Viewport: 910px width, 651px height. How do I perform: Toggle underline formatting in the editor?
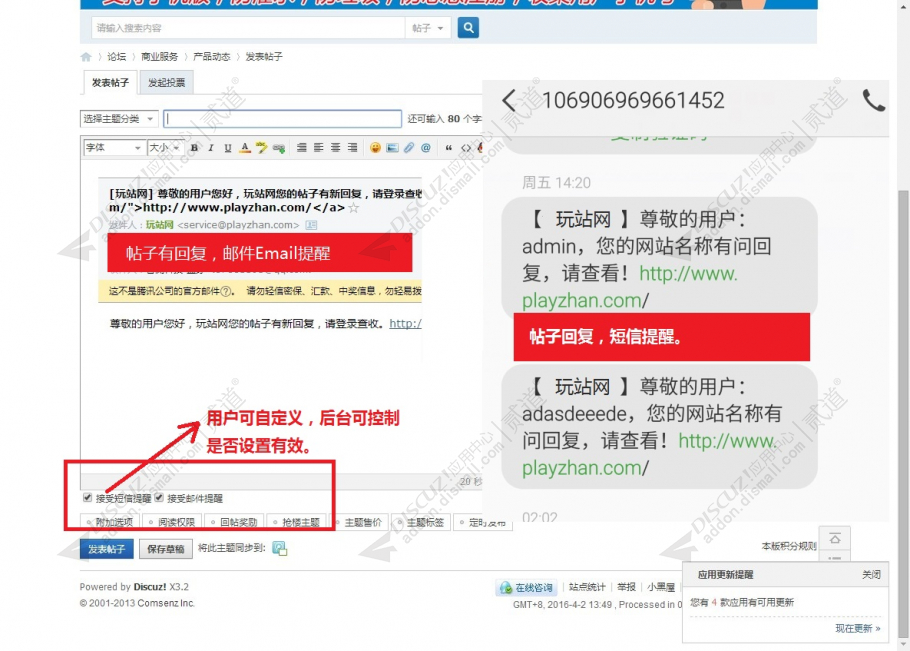point(228,148)
